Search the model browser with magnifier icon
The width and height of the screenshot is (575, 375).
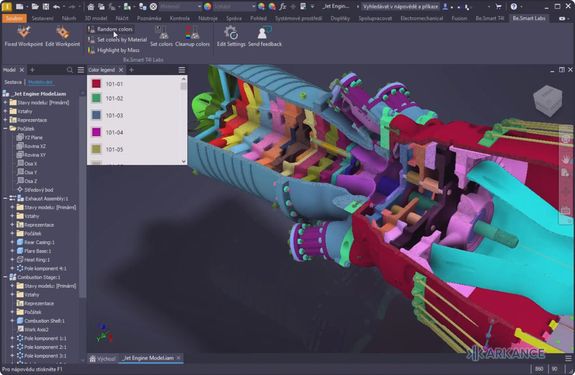[70, 70]
